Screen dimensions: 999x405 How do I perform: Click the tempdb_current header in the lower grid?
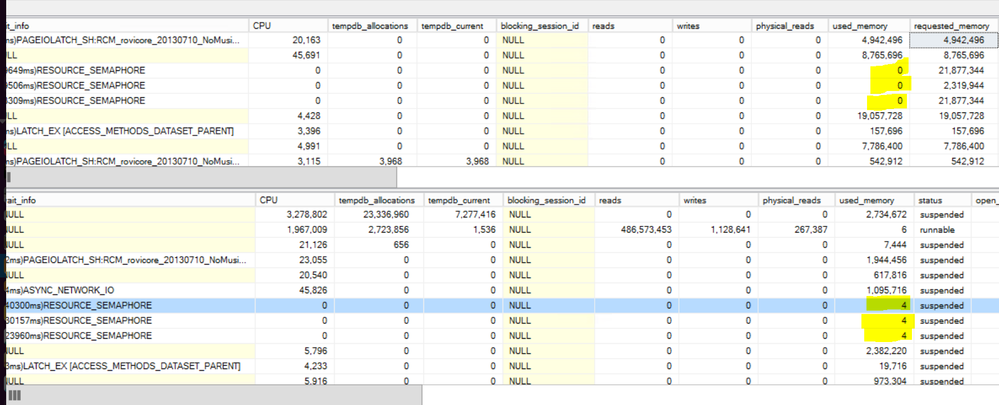point(463,200)
